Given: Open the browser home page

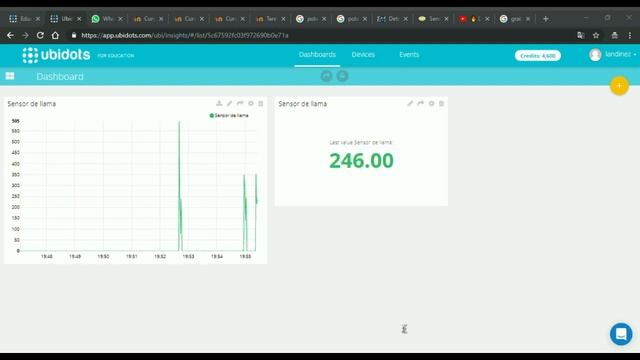Looking at the screenshot, I should (55, 36).
